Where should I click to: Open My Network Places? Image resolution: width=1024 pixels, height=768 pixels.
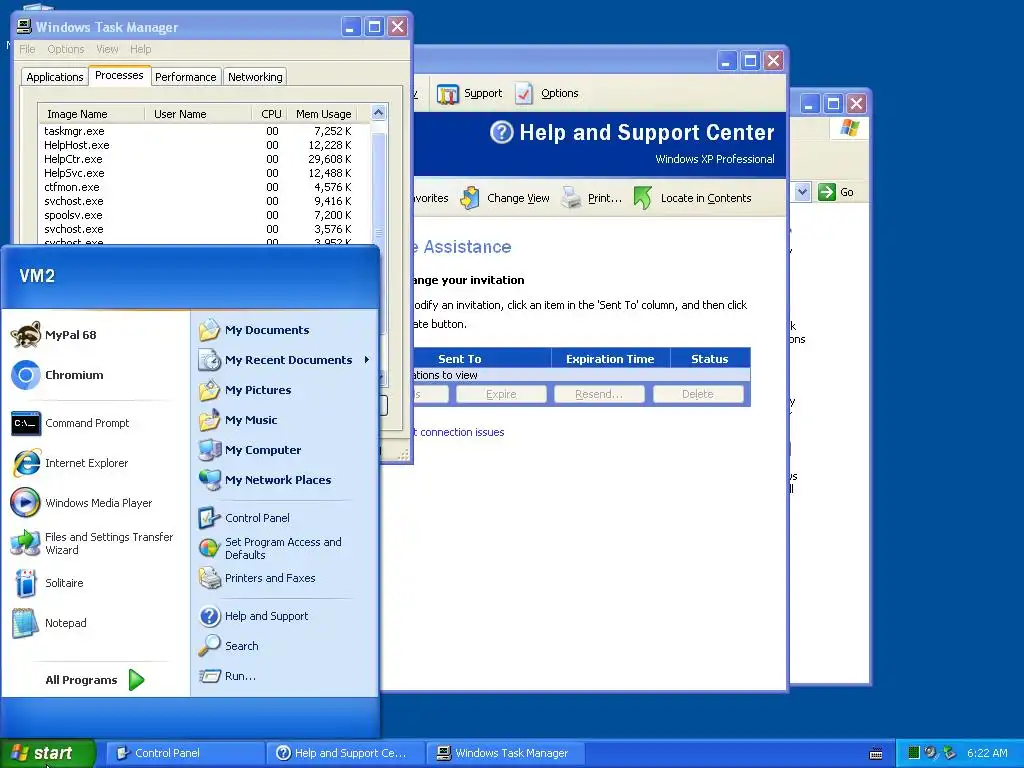(x=264, y=480)
